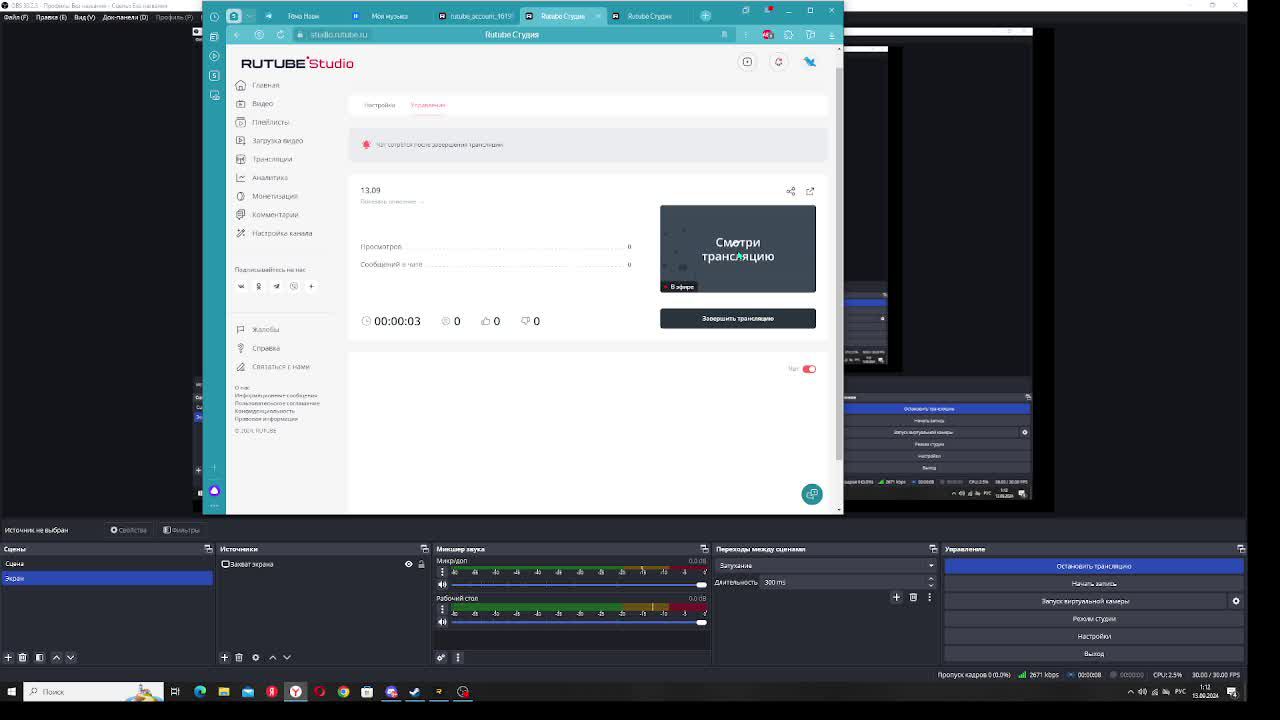The image size is (1280, 720).
Task: Add a new scene with plus icon
Action: tap(8, 657)
